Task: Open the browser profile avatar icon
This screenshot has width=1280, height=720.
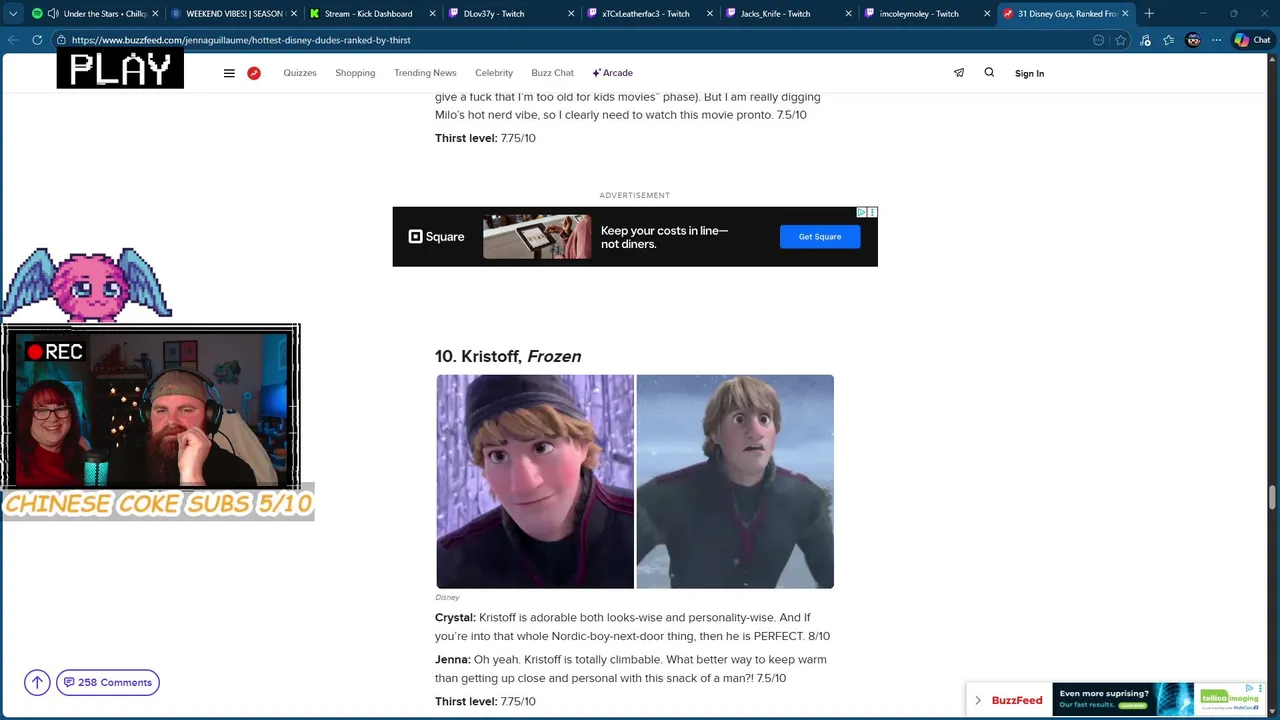Action: click(x=1193, y=40)
